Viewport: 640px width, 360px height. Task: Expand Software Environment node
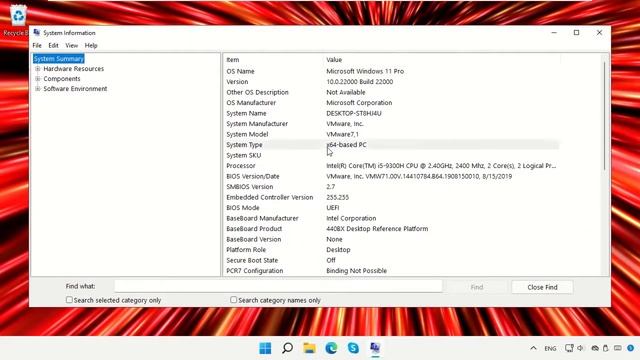click(x=38, y=89)
